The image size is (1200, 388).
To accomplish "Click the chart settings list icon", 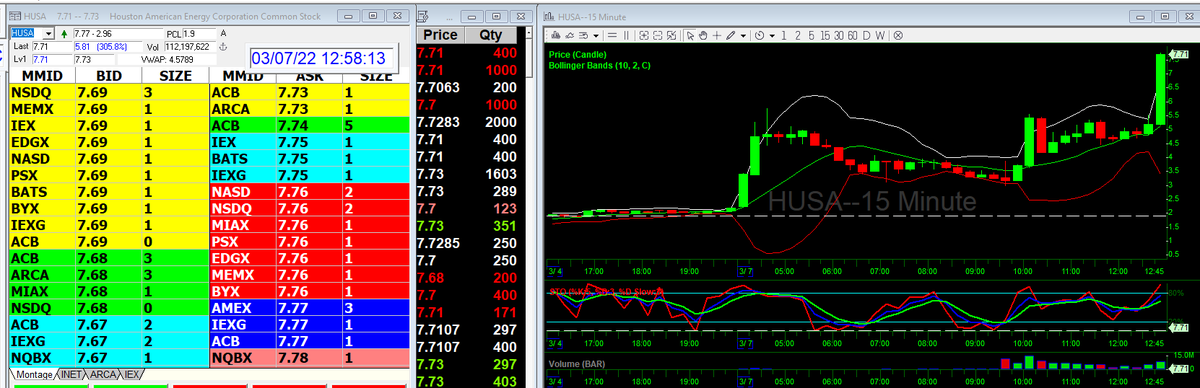I will point(583,35).
